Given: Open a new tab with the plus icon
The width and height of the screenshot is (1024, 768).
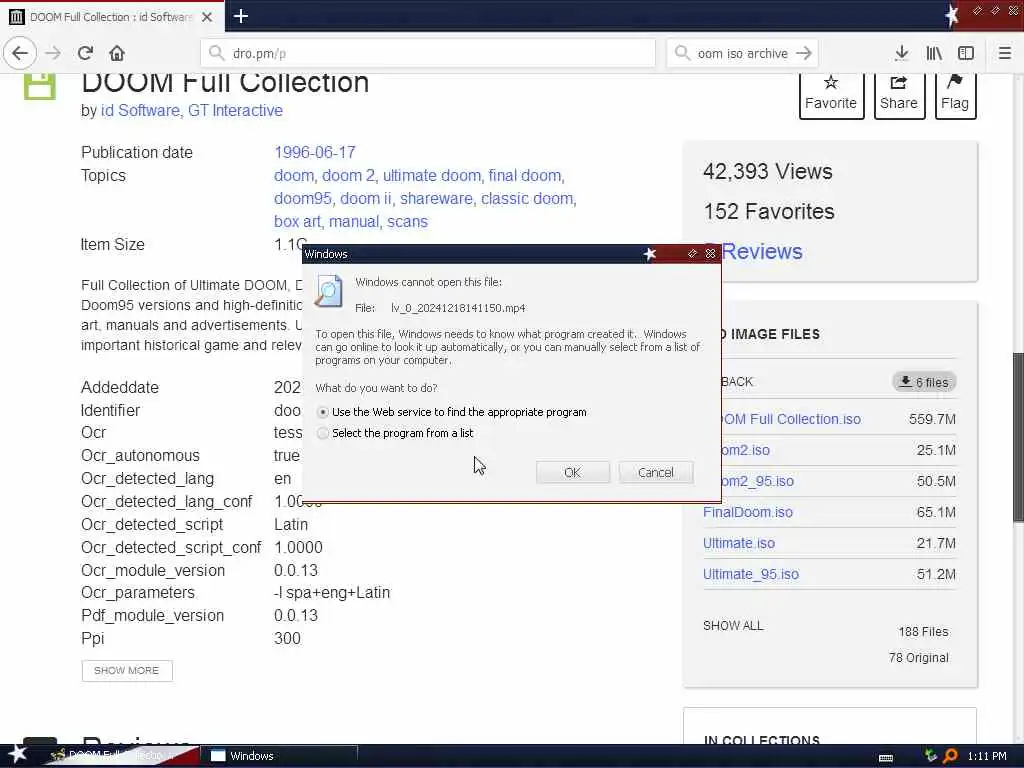Looking at the screenshot, I should pos(240,16).
